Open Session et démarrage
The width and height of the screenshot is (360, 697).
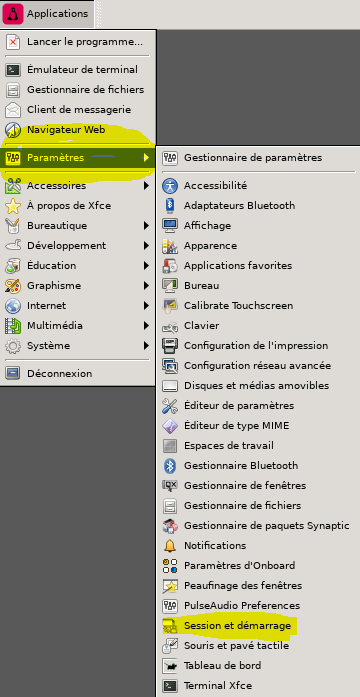click(x=259, y=625)
